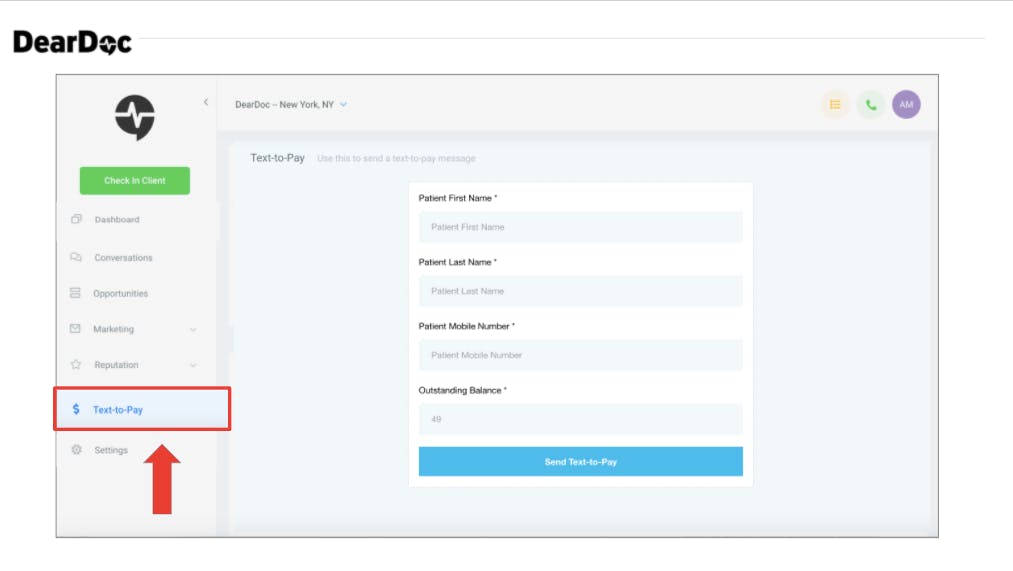1013x571 pixels.
Task: Click the 'Patient Mobile Number *' label
Action: 466,326
